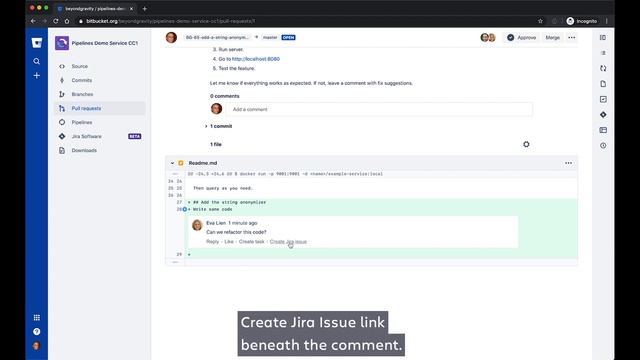Image resolution: width=640 pixels, height=360 pixels.
Task: Reload the page in the browser
Action: click(x=56, y=21)
